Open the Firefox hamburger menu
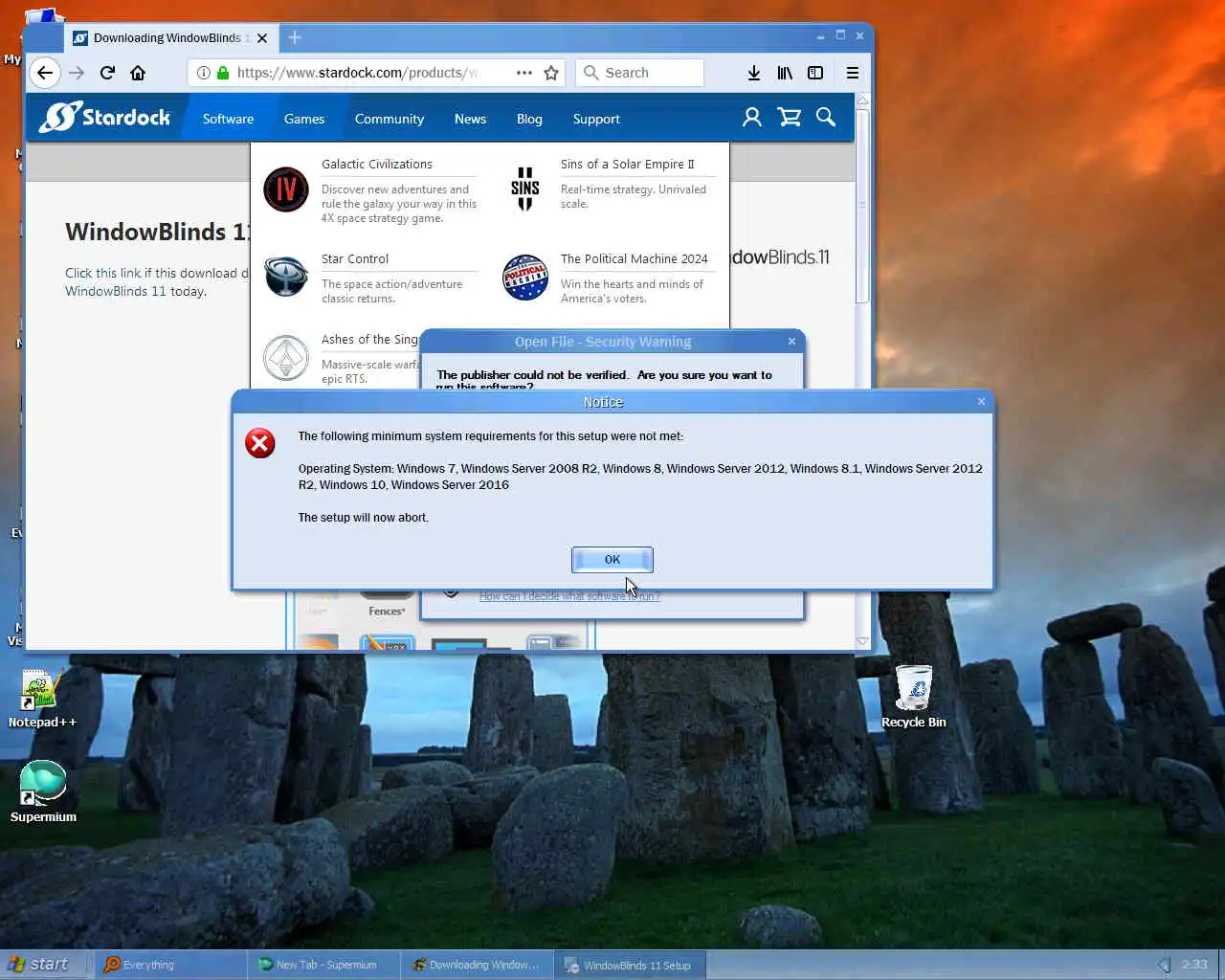Image resolution: width=1225 pixels, height=980 pixels. 853,73
